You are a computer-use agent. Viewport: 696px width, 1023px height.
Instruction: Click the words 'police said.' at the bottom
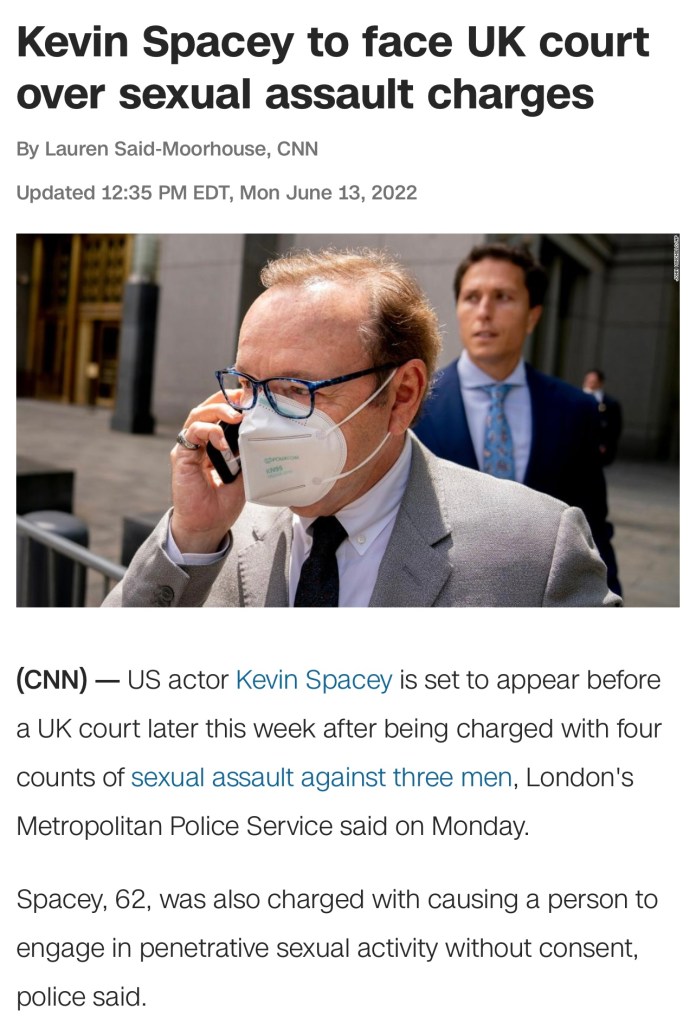coord(81,997)
